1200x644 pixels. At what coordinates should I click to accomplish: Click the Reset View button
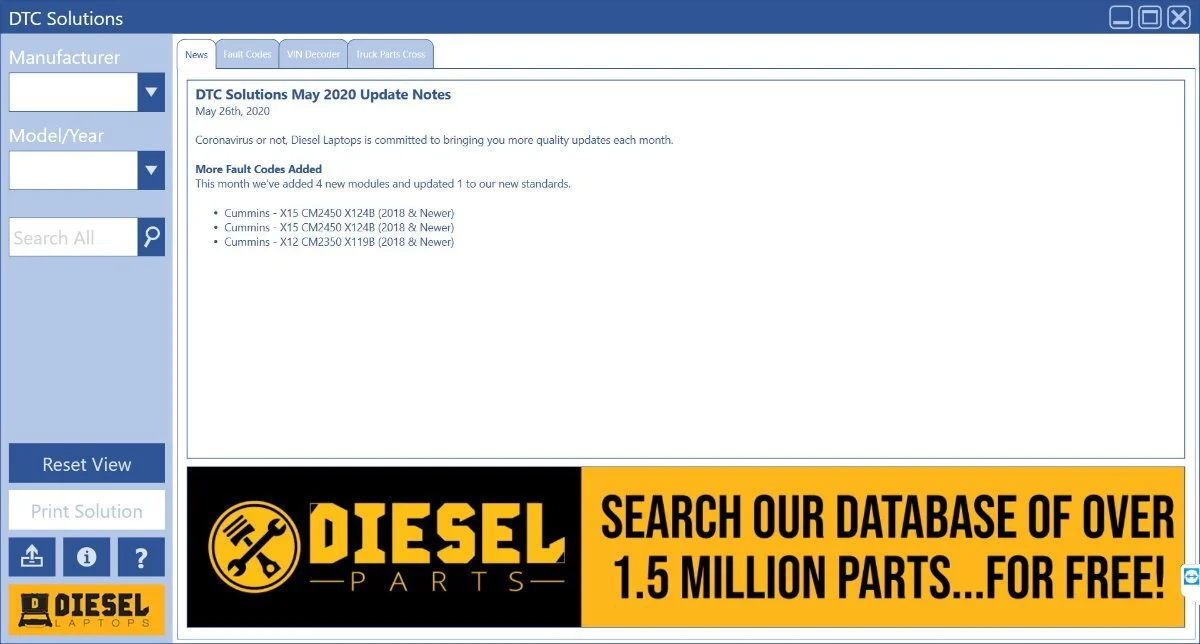(x=87, y=464)
